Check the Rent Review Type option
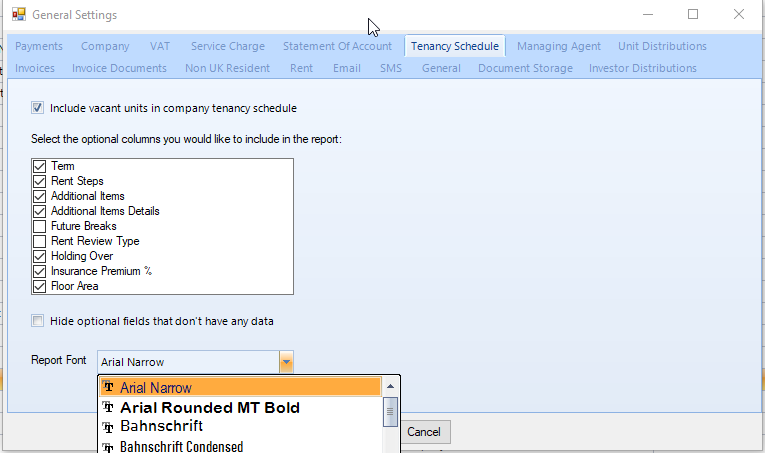Image resolution: width=765 pixels, height=453 pixels. click(40, 241)
